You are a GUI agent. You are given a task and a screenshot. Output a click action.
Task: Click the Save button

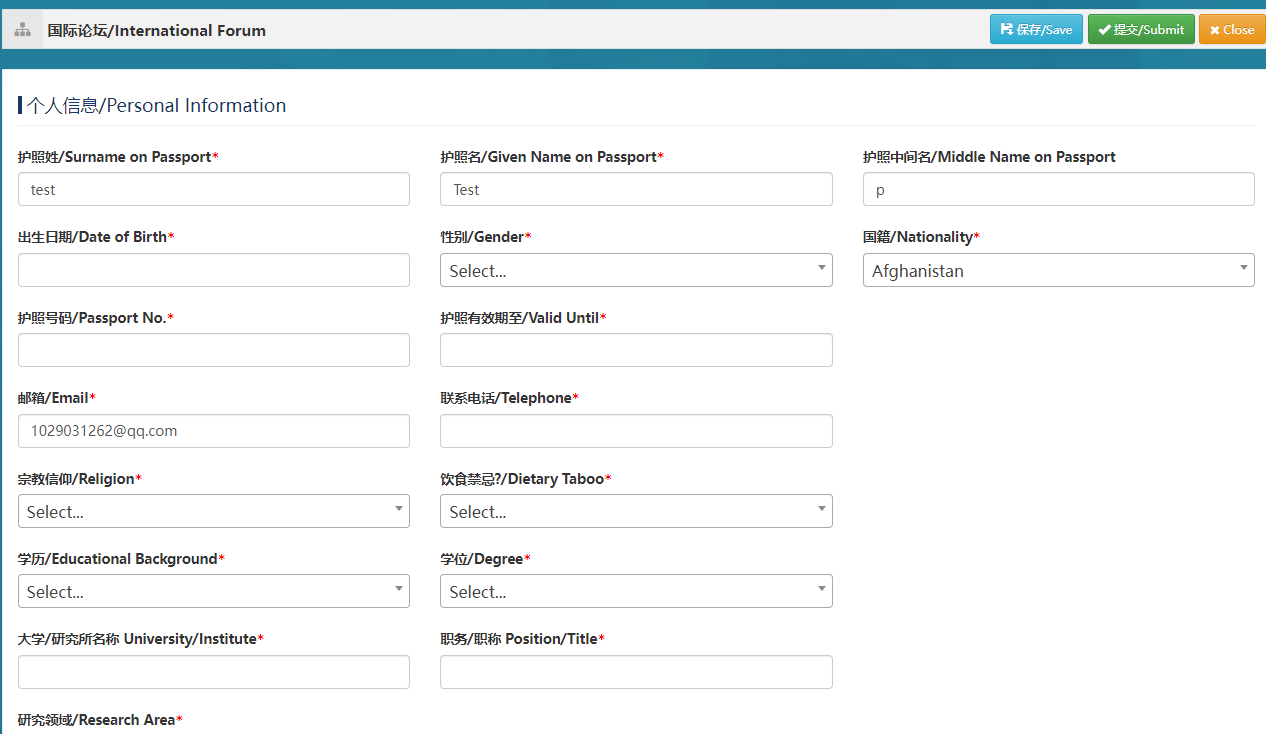[x=1035, y=30]
